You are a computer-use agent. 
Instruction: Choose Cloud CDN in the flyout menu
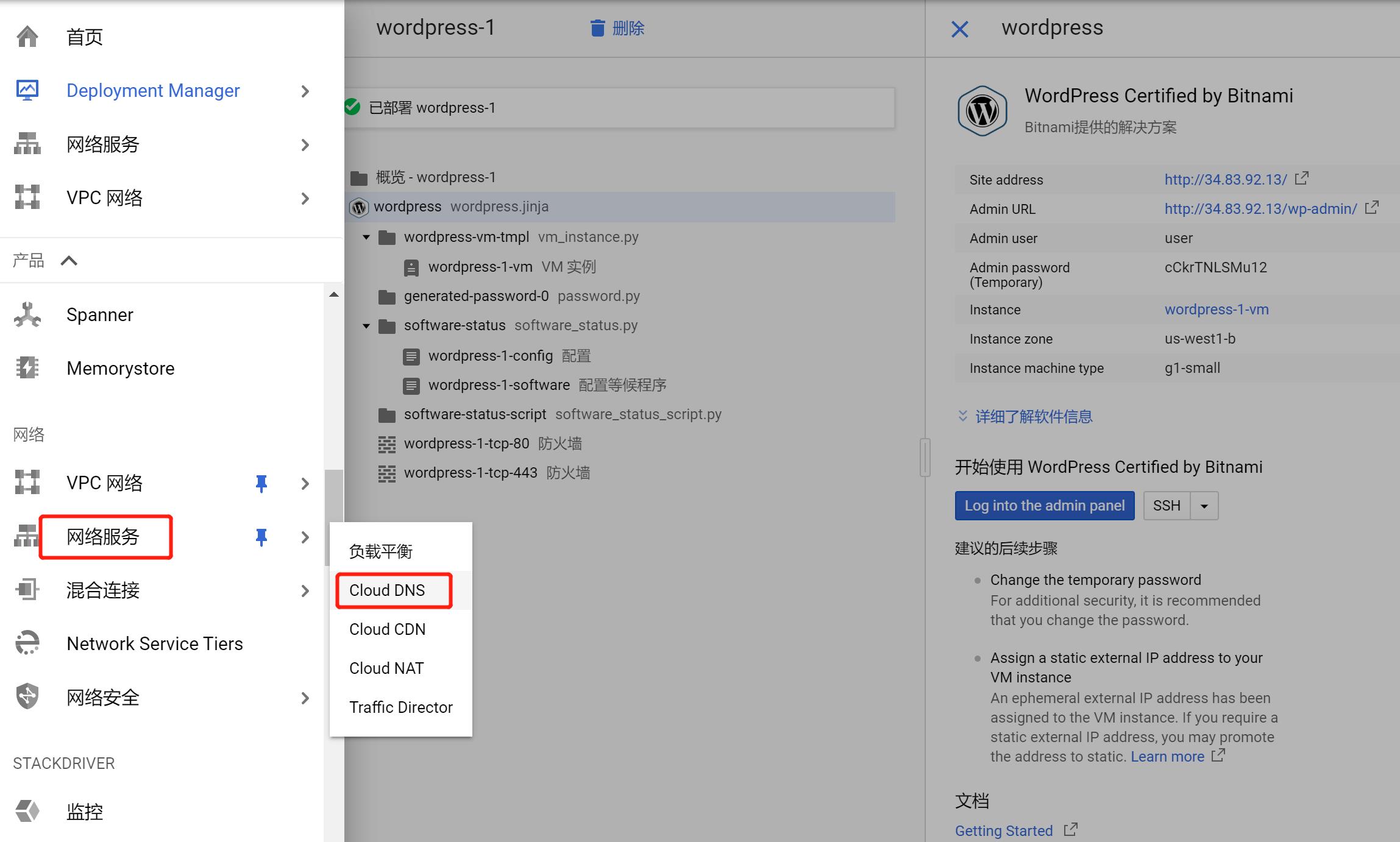tap(387, 629)
